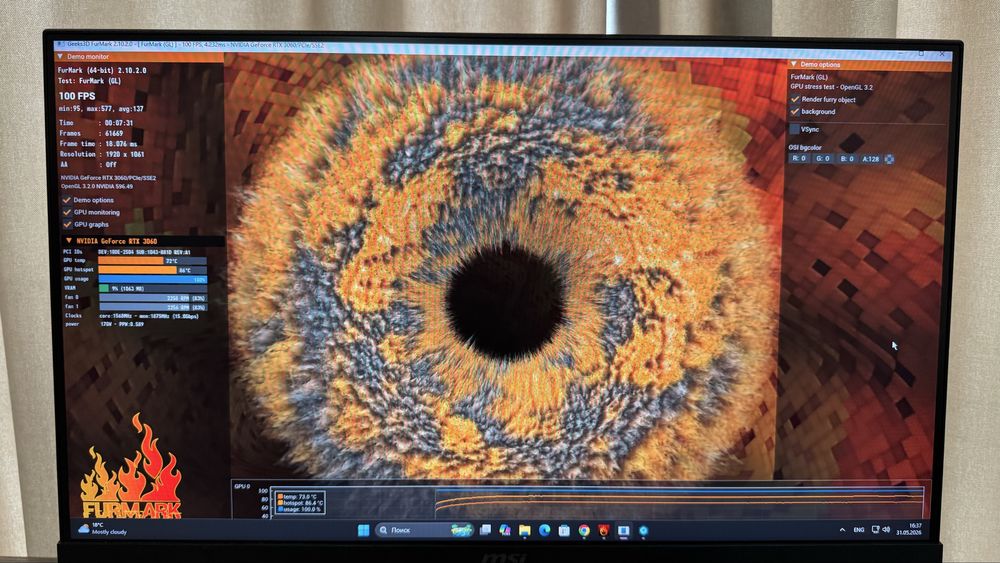Image resolution: width=1000 pixels, height=563 pixels.
Task: Uncheck the GPU graphs checkbox
Action: click(67, 224)
